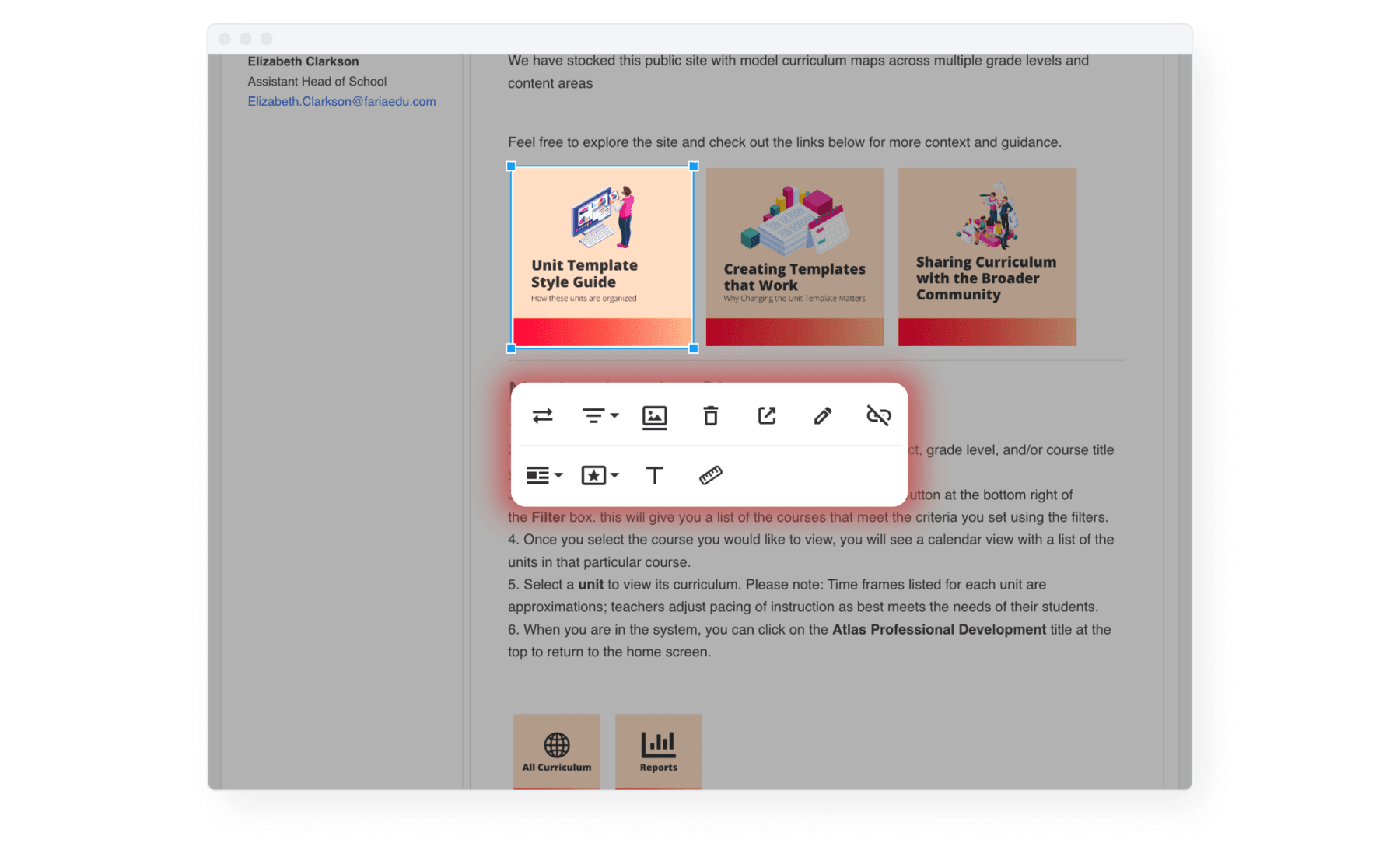Click the Unlink broken chain icon

(878, 415)
